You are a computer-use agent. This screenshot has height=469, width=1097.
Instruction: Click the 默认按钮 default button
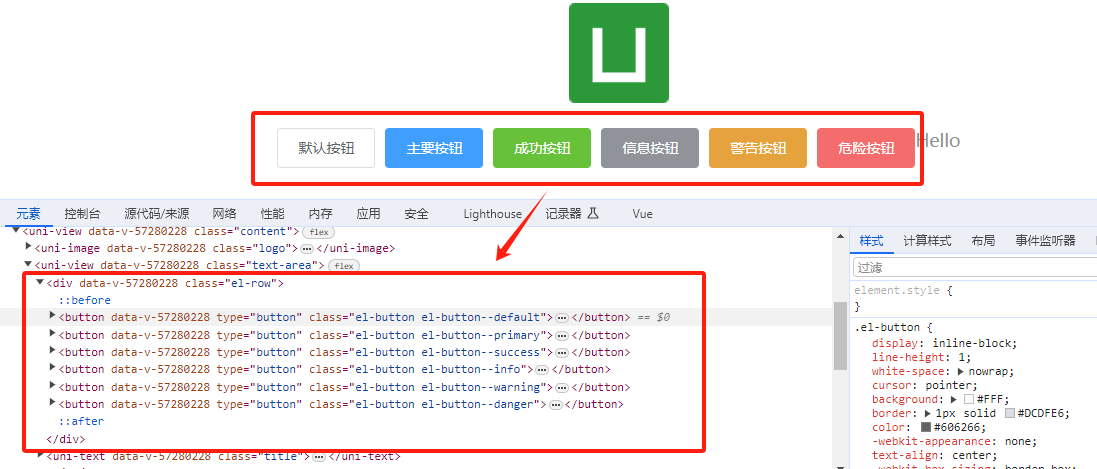(x=326, y=148)
